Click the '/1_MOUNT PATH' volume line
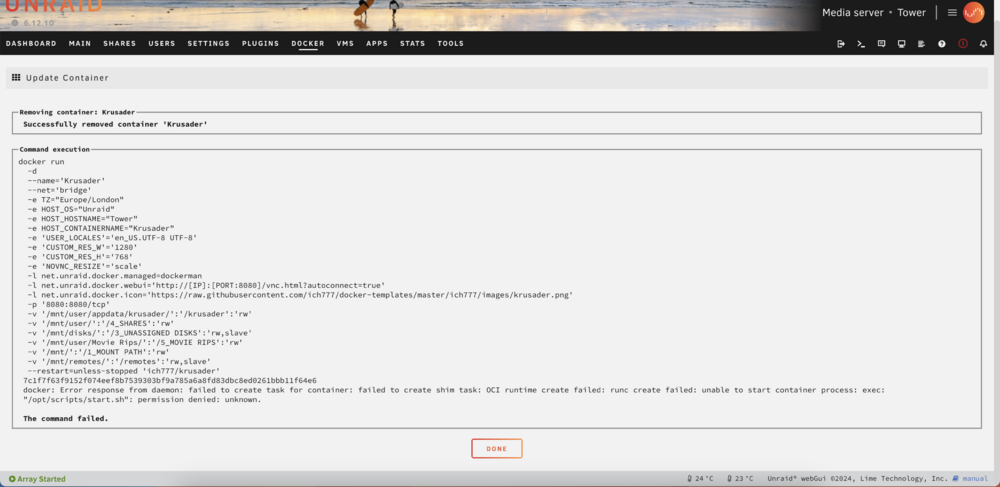This screenshot has height=487, width=1000. pyautogui.click(x=98, y=352)
